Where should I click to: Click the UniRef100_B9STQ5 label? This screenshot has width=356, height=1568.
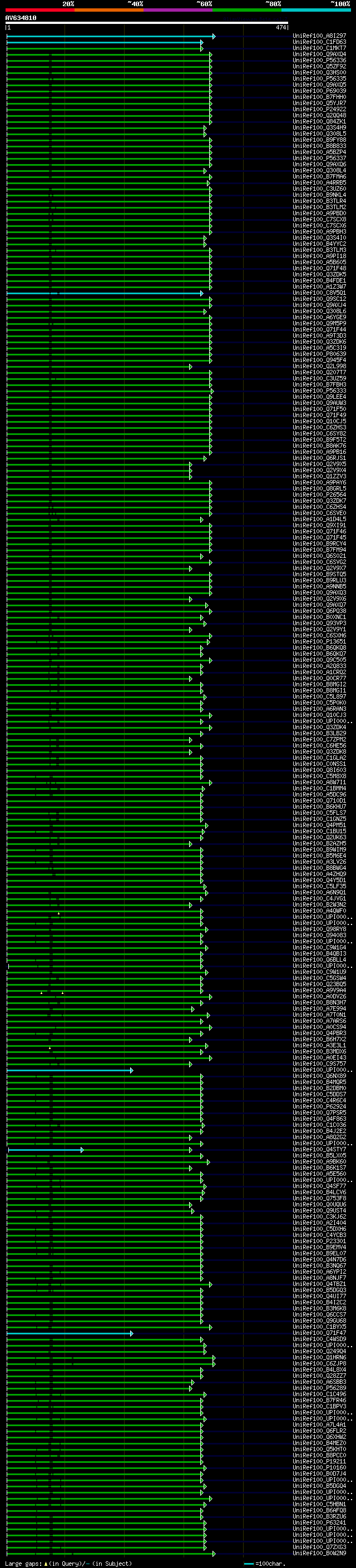pos(319,575)
